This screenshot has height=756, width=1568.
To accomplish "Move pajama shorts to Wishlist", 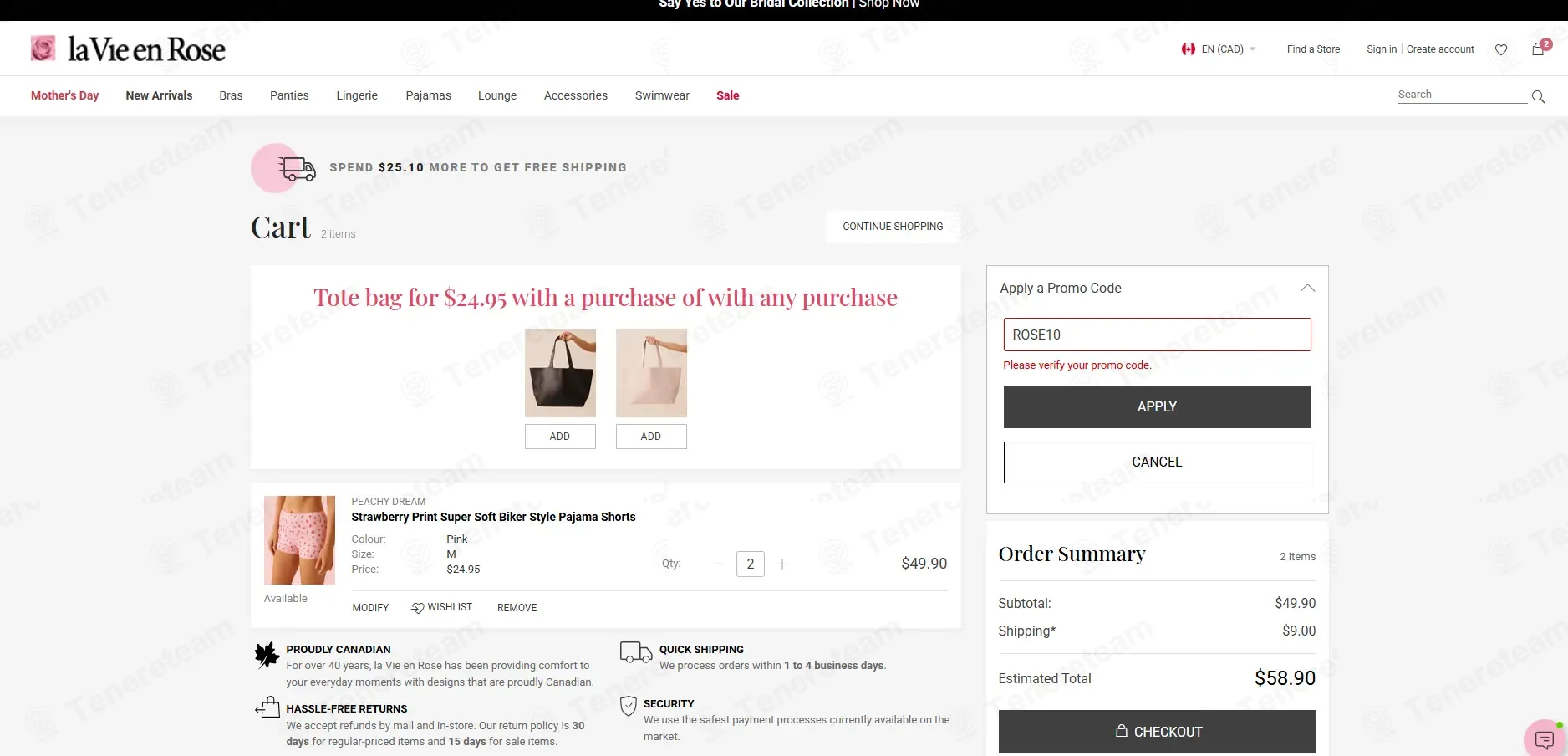I will 441,607.
